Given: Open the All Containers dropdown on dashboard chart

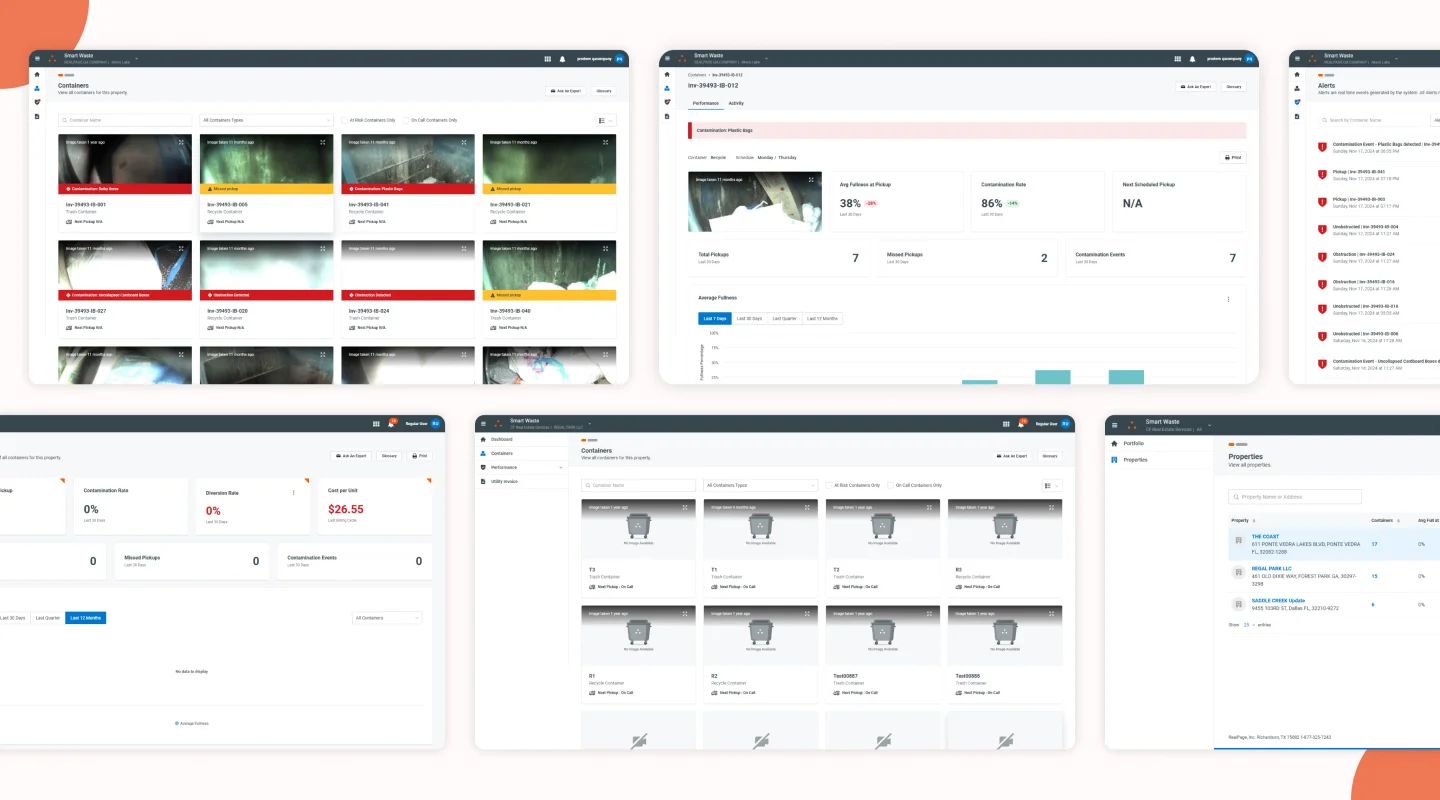Looking at the screenshot, I should pyautogui.click(x=387, y=618).
